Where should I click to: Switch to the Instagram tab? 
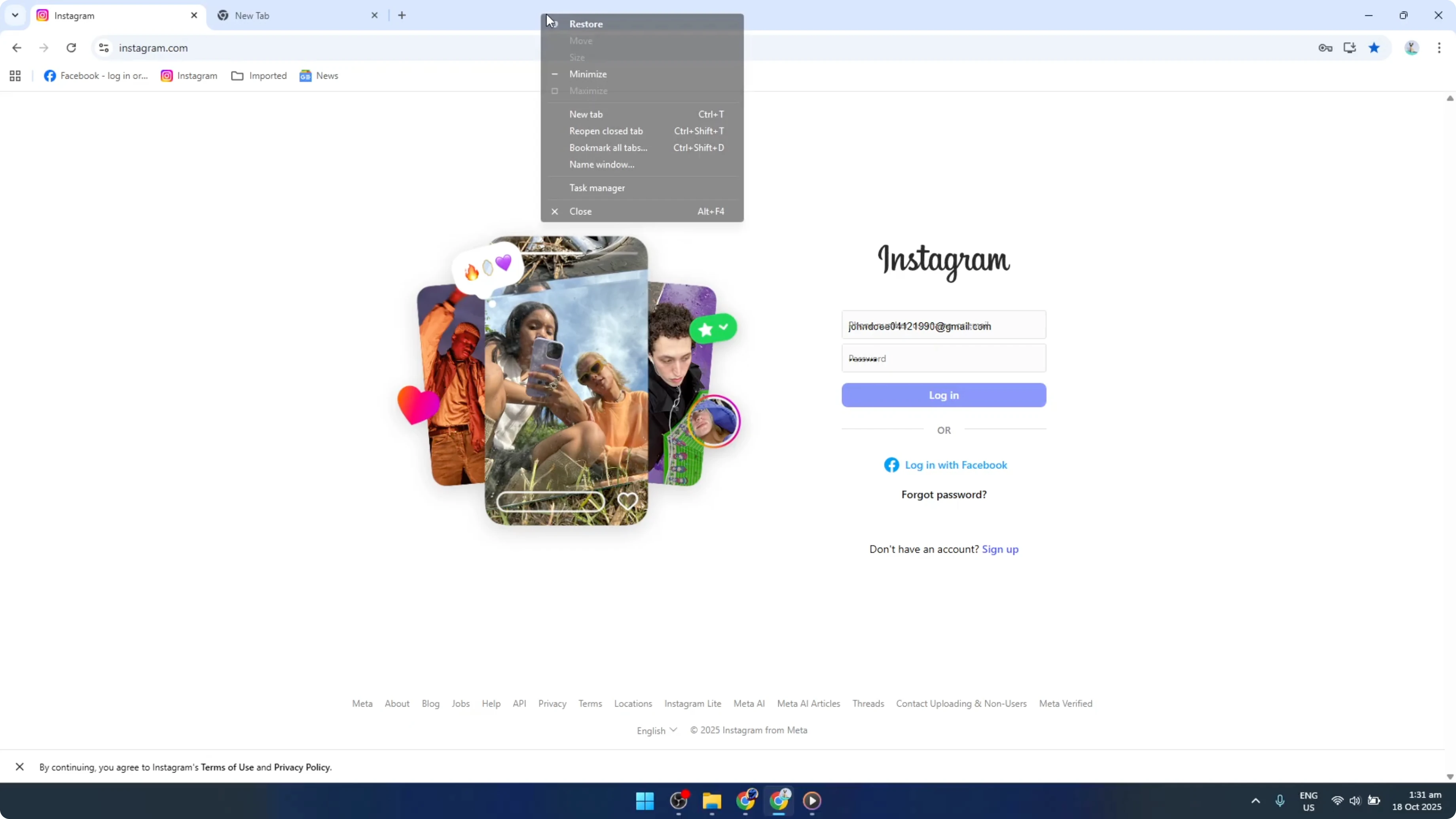tap(118, 15)
